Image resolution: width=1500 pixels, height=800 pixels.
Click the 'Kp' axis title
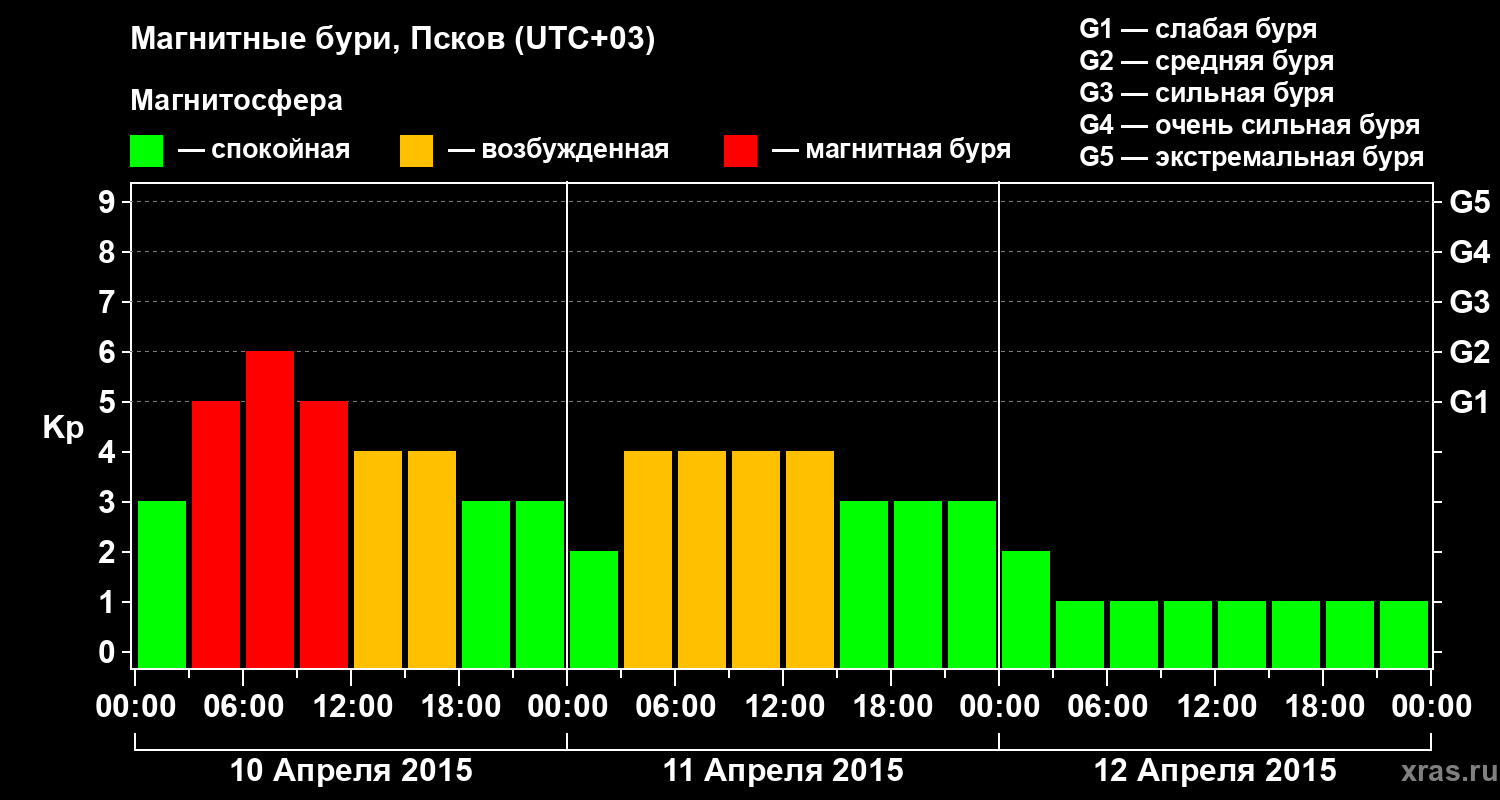(63, 429)
